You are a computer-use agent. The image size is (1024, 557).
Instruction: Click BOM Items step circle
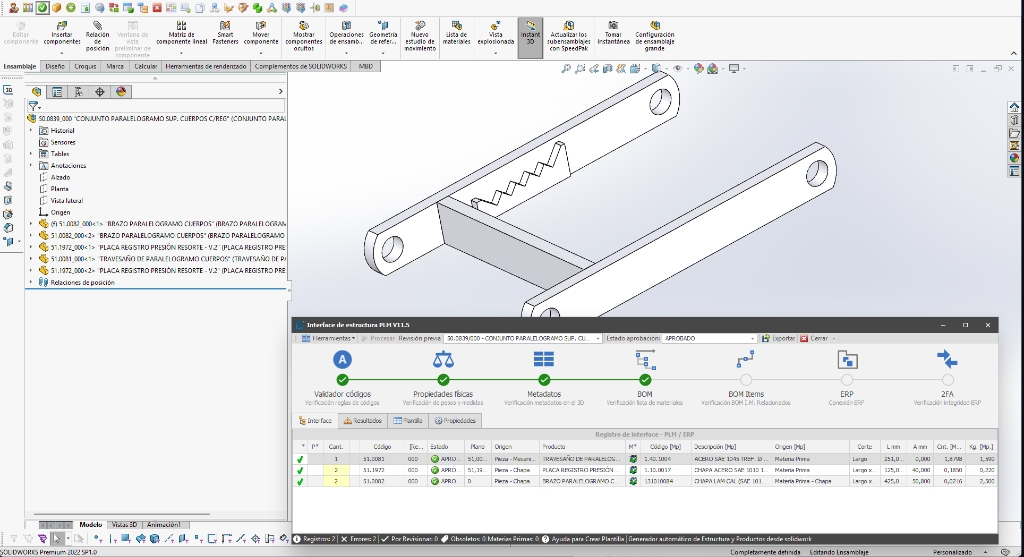click(x=746, y=379)
